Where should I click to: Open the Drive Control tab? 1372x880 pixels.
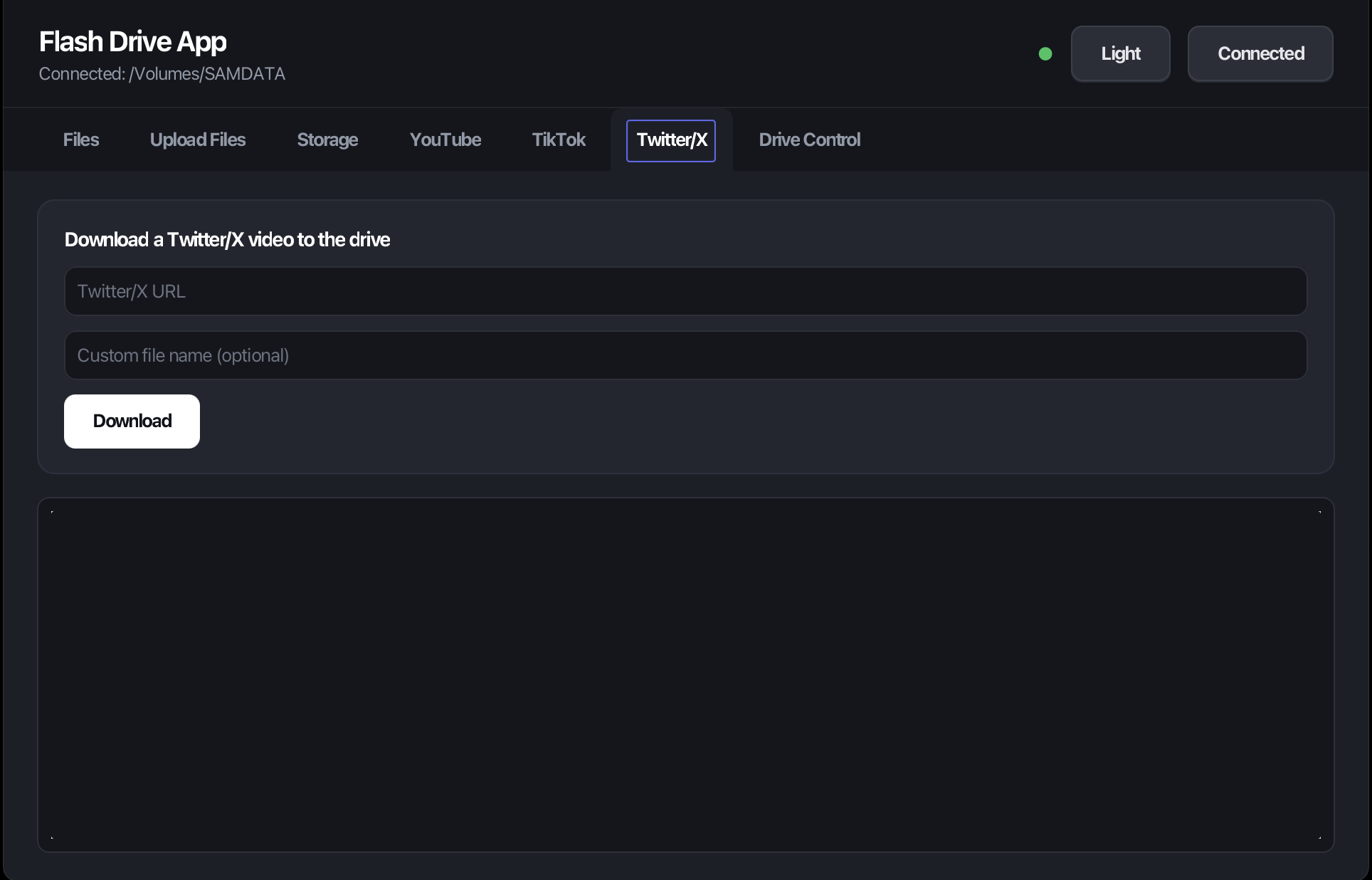click(810, 140)
